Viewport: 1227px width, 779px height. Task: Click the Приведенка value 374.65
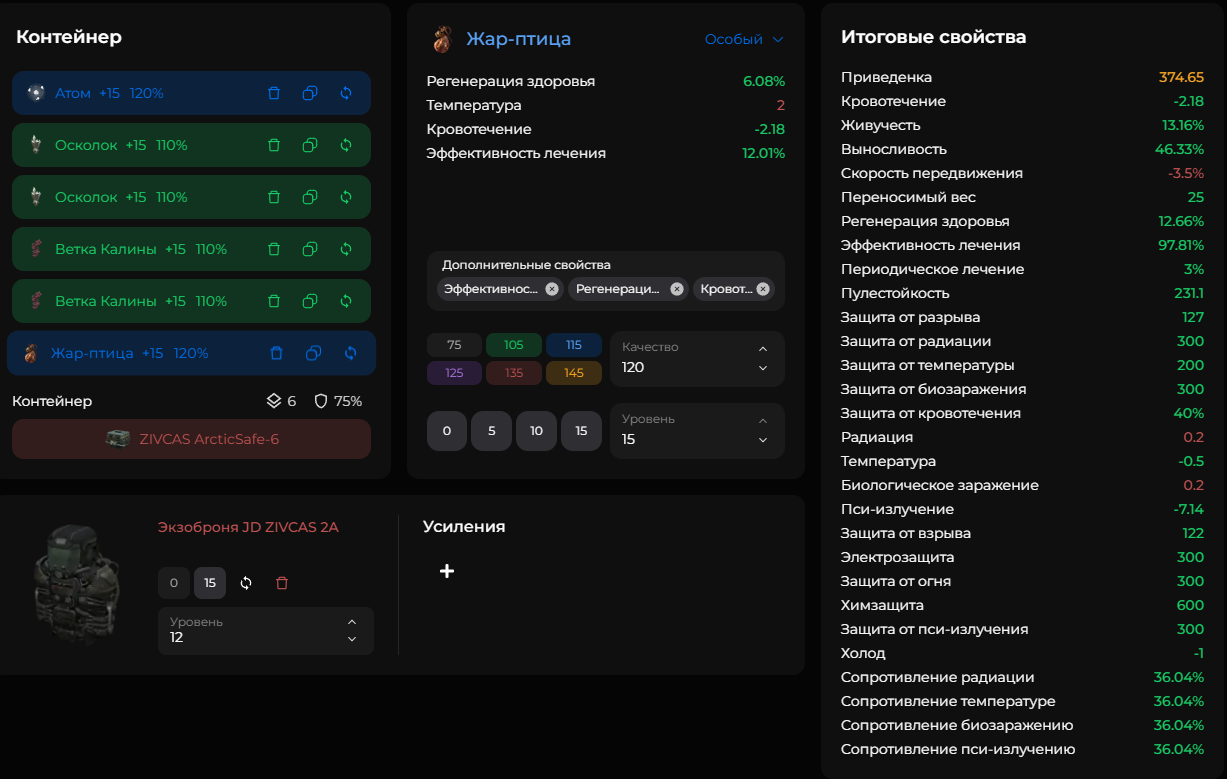point(1181,77)
